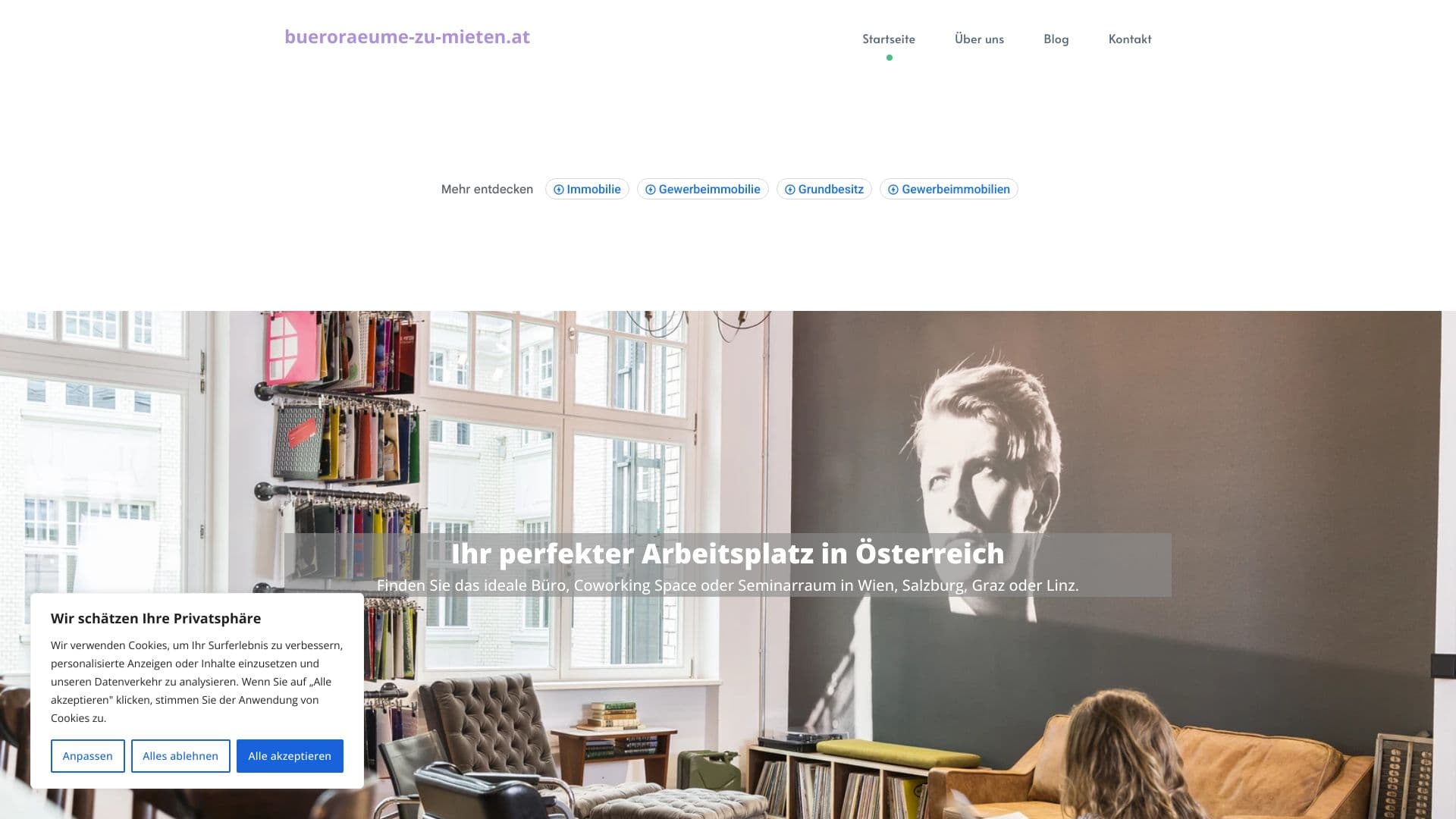Click the bueroraeume-zu-mieten.at site logo
1456x819 pixels.
(407, 36)
